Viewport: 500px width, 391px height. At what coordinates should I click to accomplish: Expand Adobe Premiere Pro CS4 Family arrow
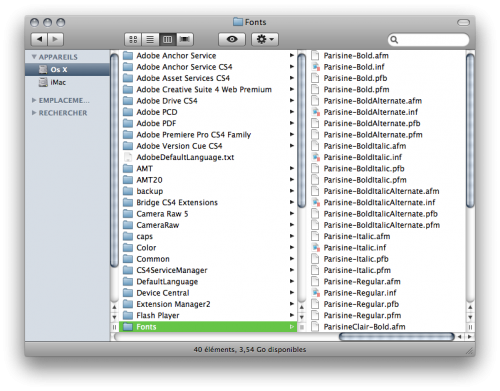click(292, 135)
